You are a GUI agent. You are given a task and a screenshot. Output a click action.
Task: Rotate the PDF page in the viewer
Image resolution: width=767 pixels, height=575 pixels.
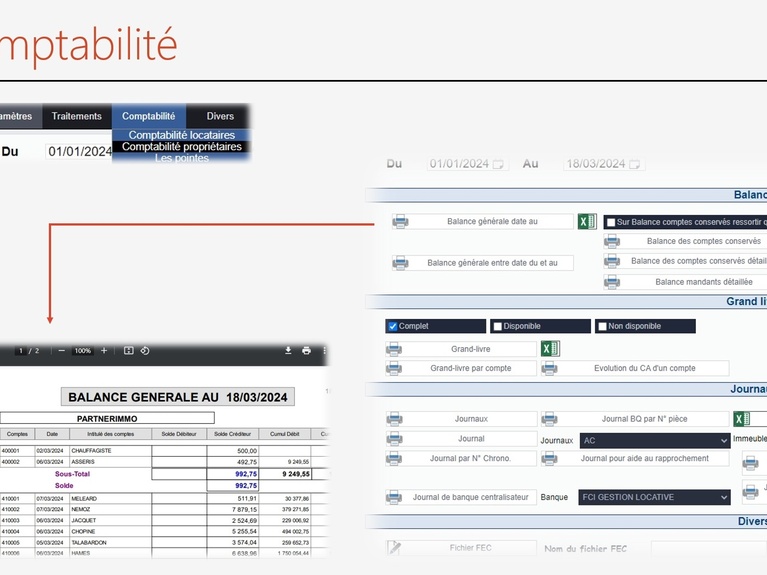point(145,351)
